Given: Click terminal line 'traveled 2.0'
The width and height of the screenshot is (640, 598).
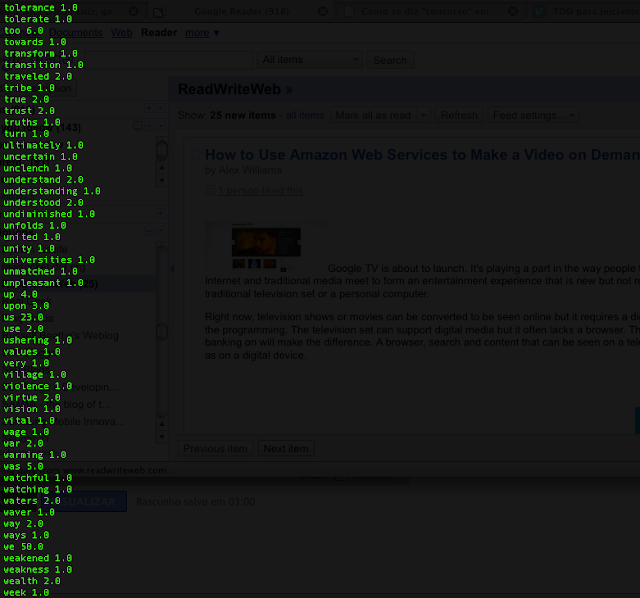Looking at the screenshot, I should tap(38, 76).
